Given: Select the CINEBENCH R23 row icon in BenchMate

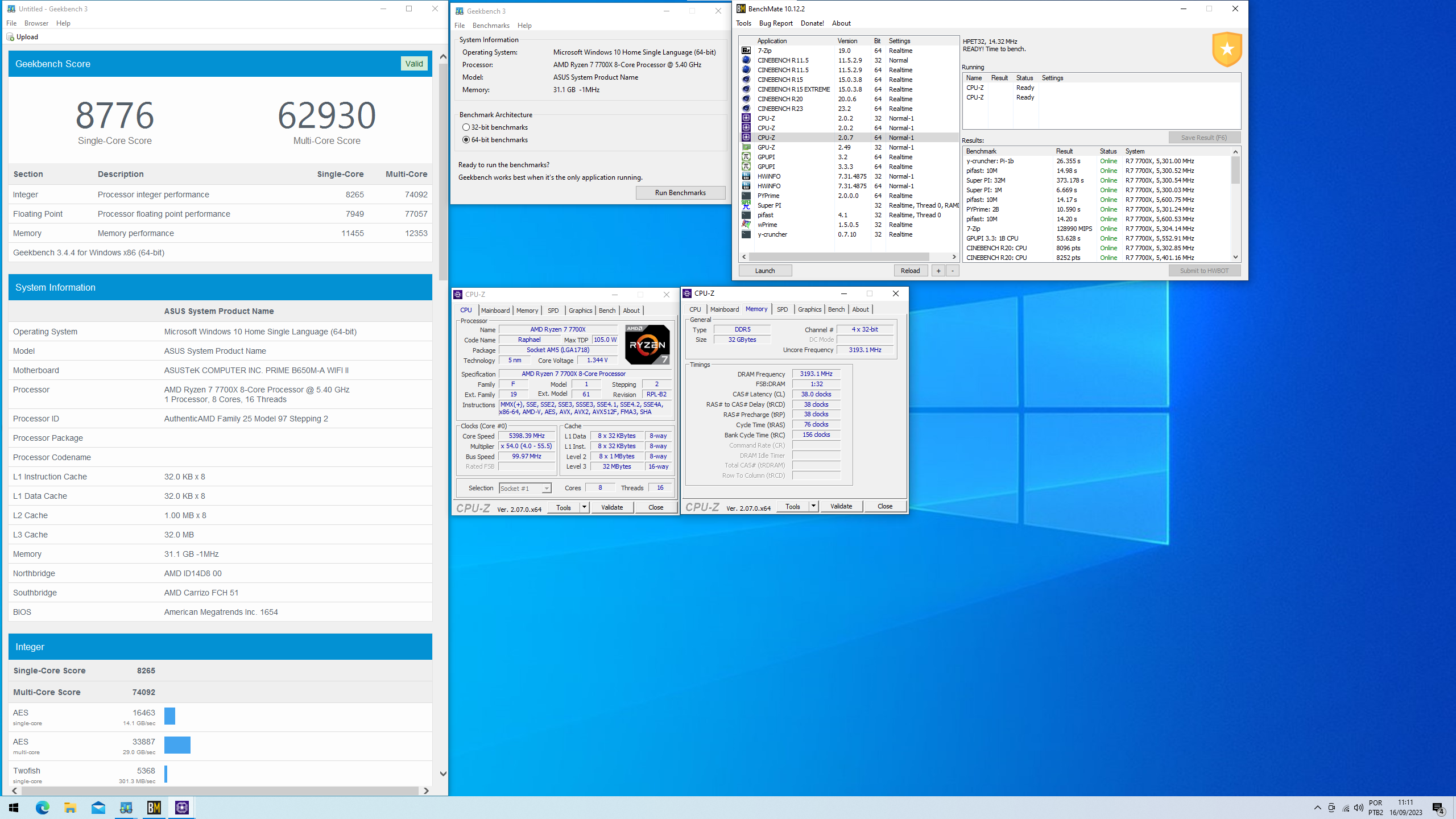Looking at the screenshot, I should pos(746,109).
